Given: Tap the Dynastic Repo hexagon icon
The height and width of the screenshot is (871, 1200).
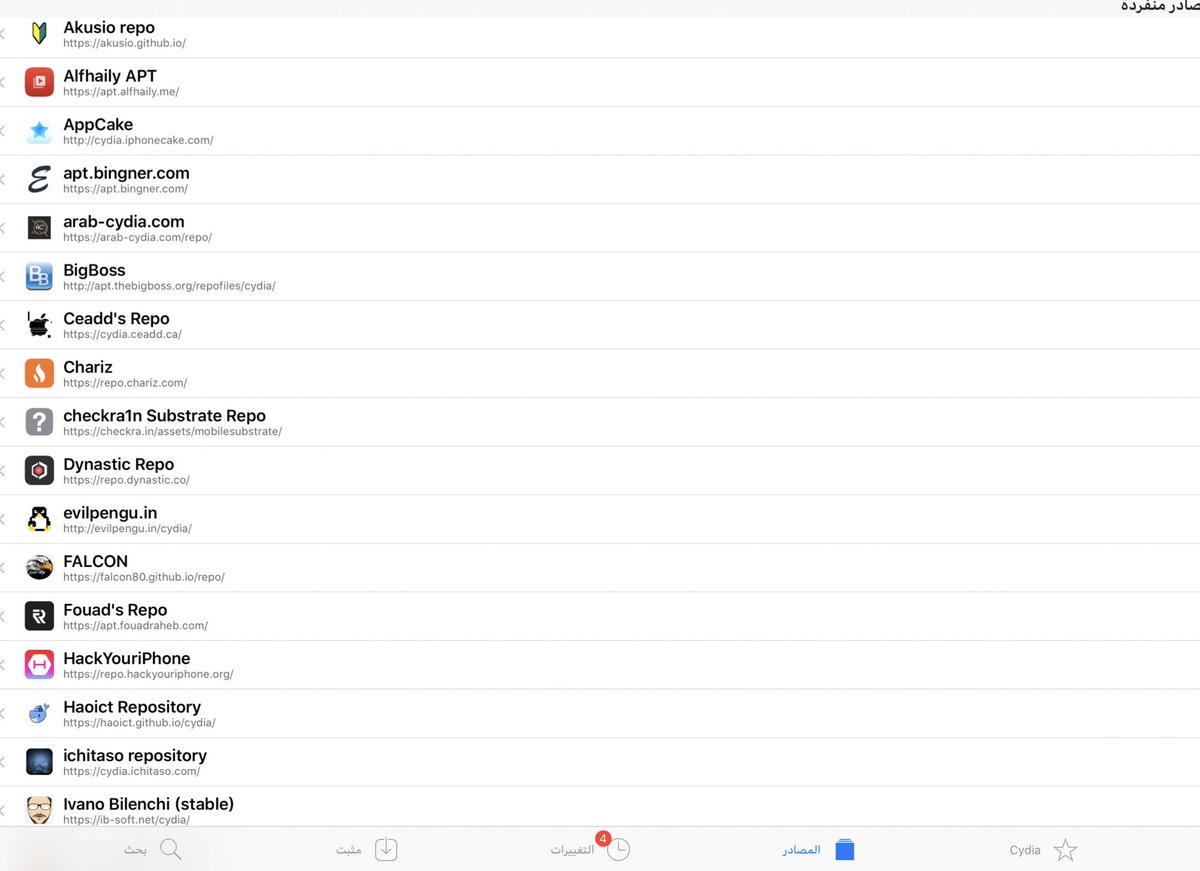Looking at the screenshot, I should [39, 470].
